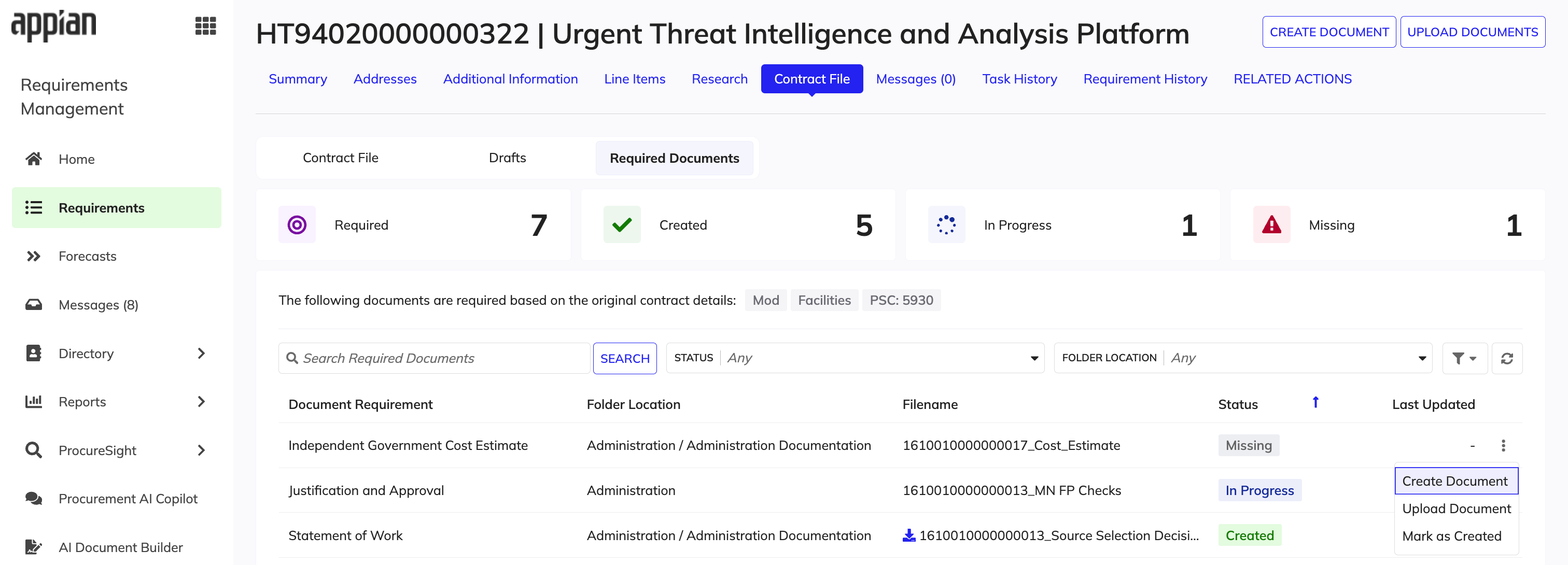Open the FOLDER LOCATION dropdown
Viewport: 1568px width, 565px height.
click(x=1242, y=358)
